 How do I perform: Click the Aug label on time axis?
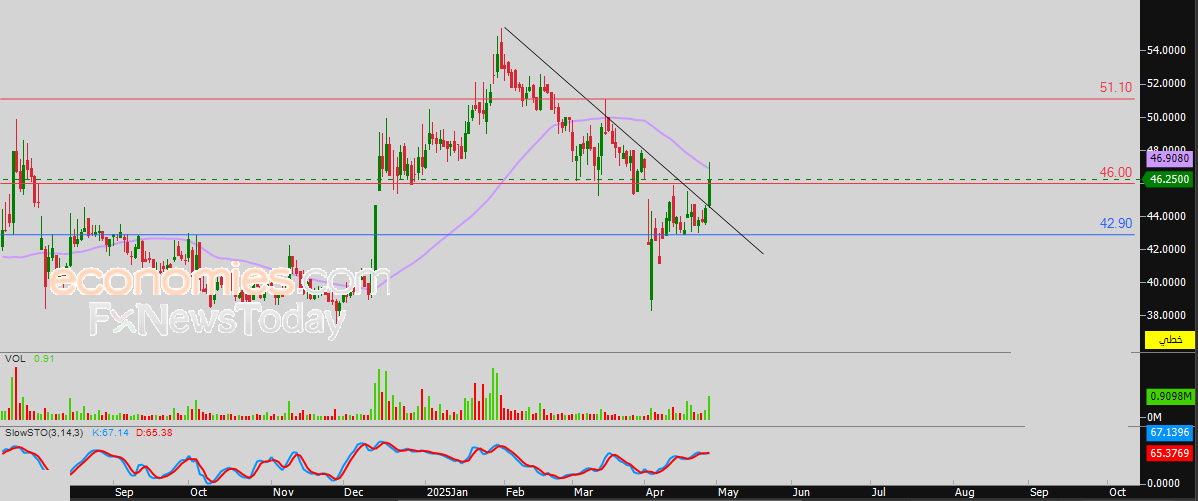point(966,493)
